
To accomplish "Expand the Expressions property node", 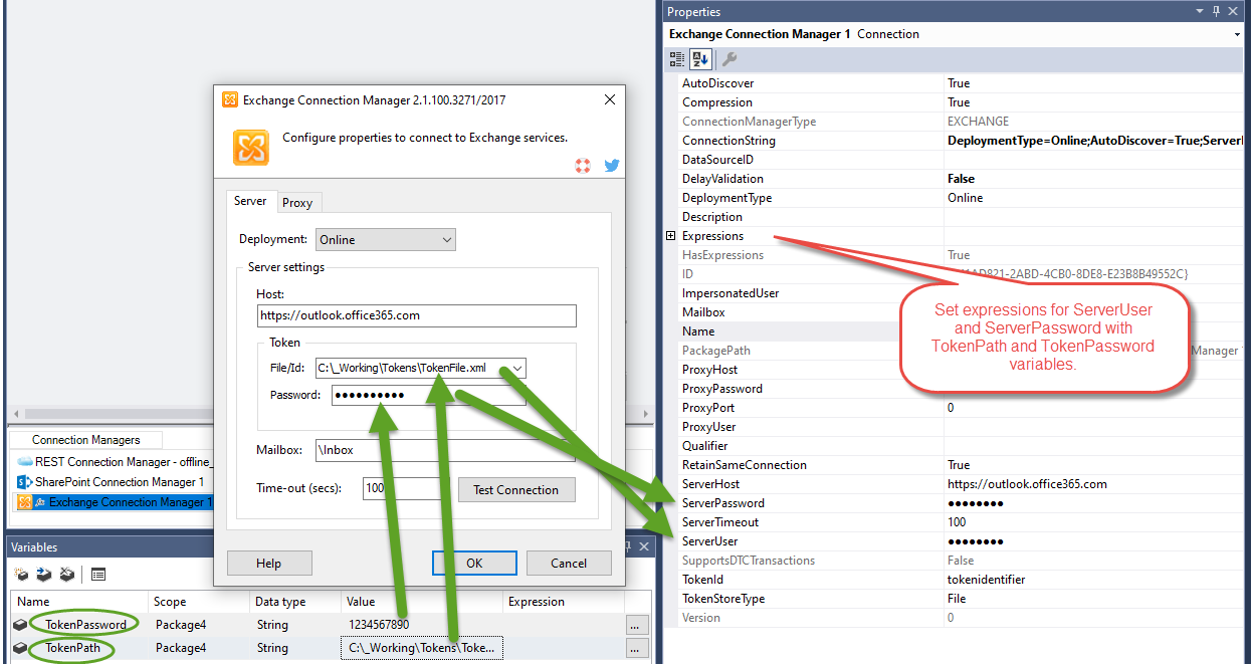I will click(671, 236).
